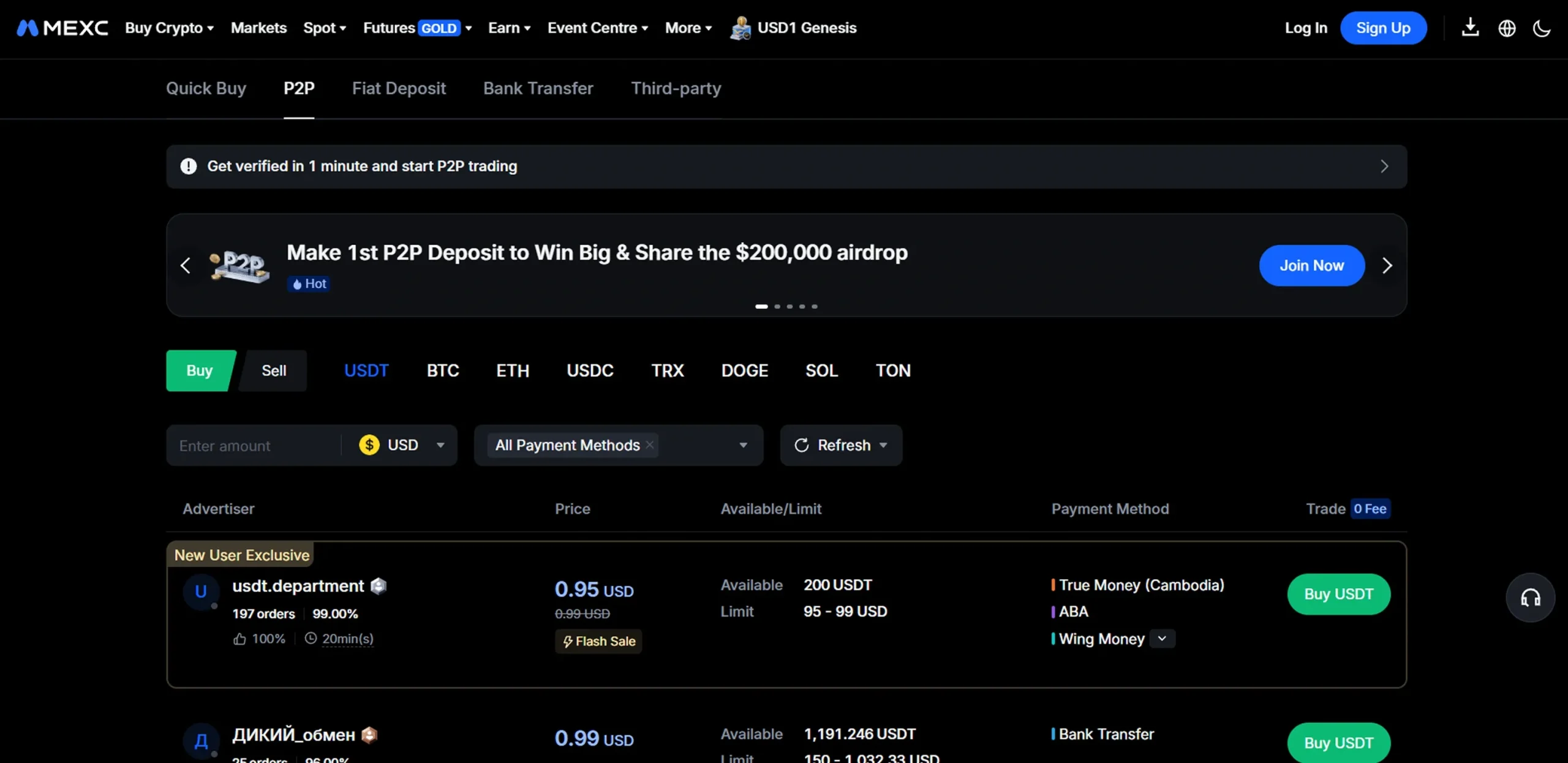Open the Buy Crypto dropdown menu
1568x763 pixels.
coord(170,28)
